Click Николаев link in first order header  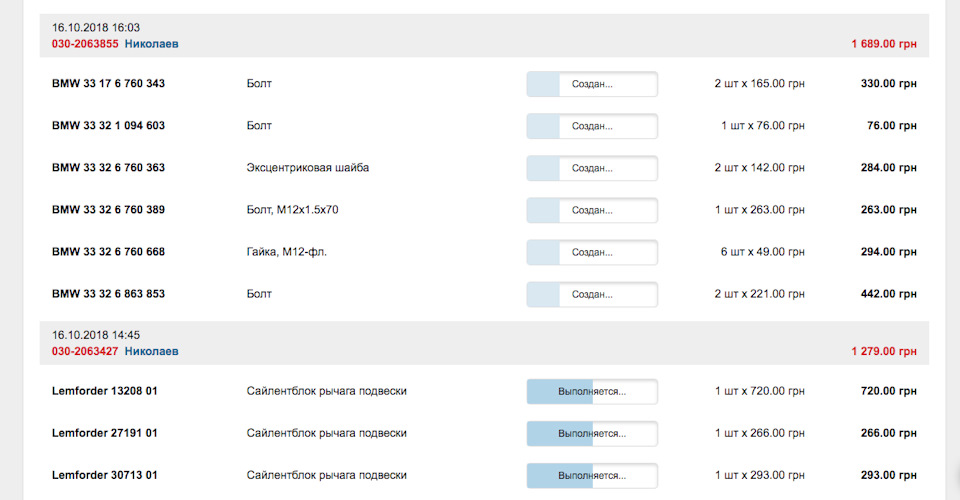point(152,44)
